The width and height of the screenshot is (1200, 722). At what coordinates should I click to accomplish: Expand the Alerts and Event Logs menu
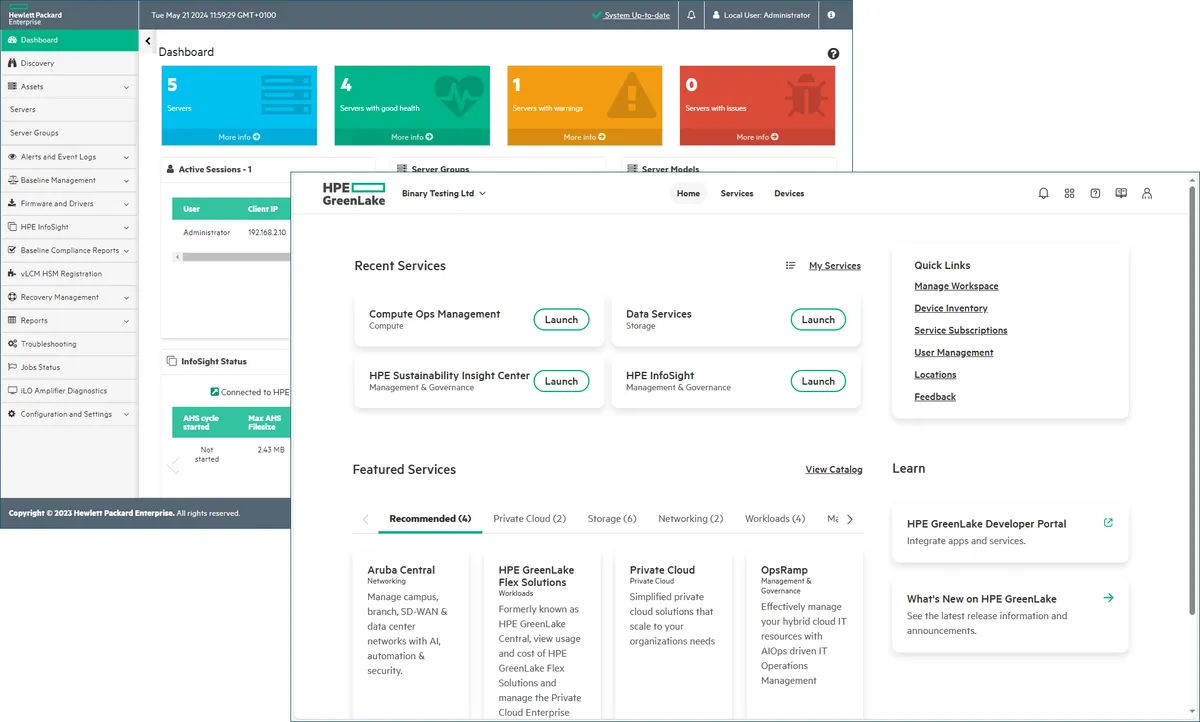point(68,157)
